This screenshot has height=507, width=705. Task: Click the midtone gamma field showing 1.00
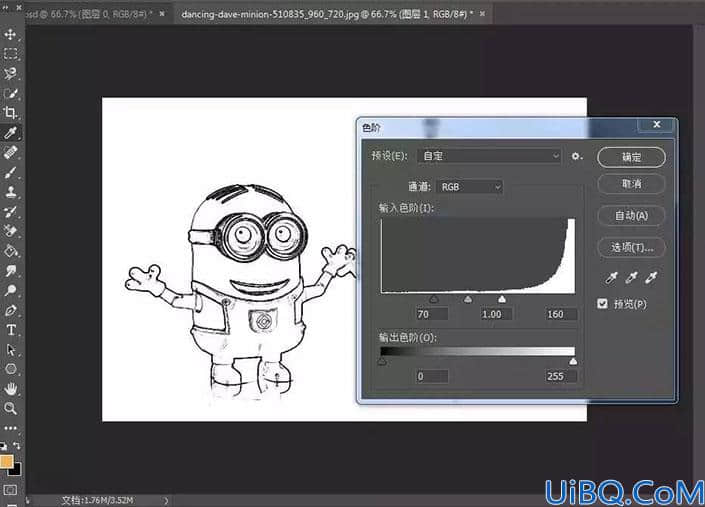tap(496, 314)
